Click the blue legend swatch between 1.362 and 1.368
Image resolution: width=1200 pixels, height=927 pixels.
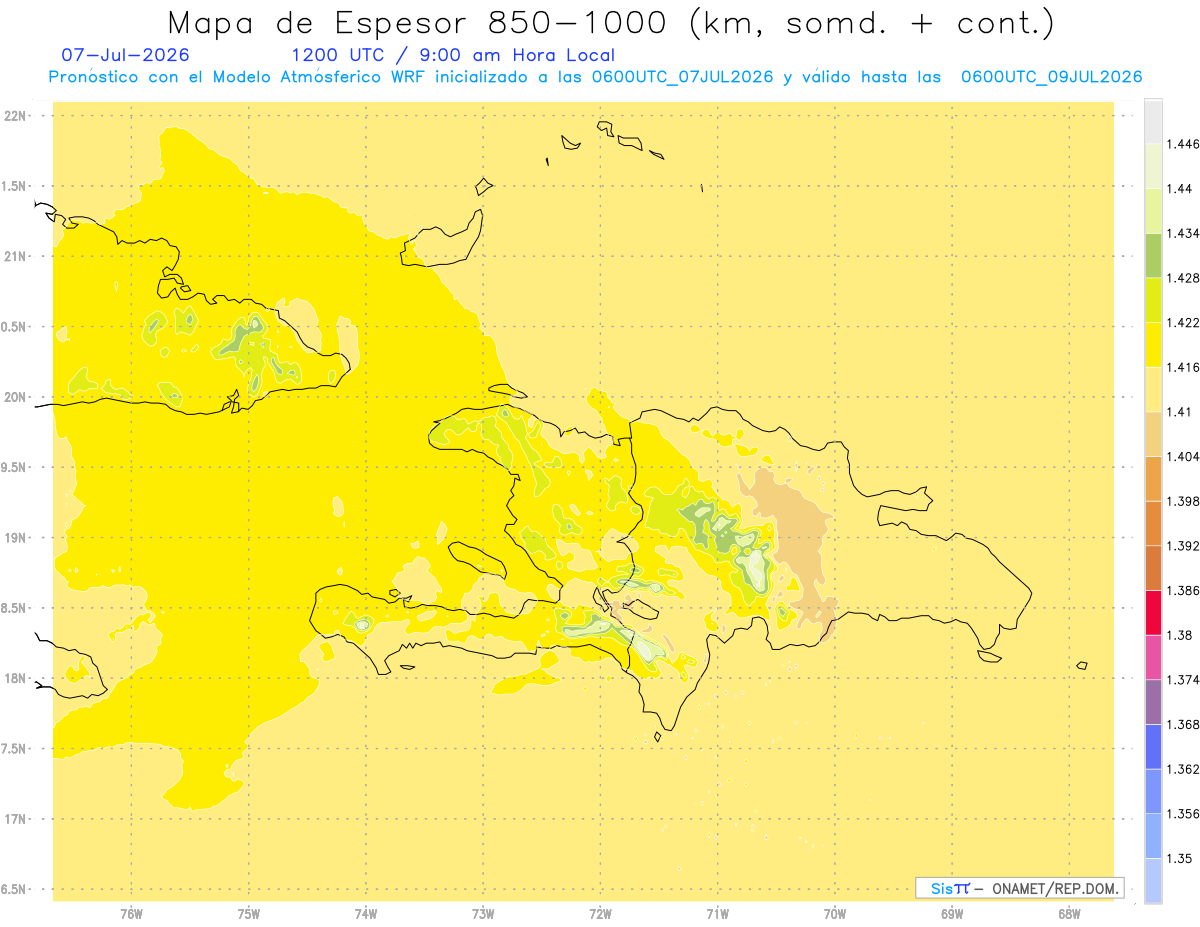point(1153,746)
